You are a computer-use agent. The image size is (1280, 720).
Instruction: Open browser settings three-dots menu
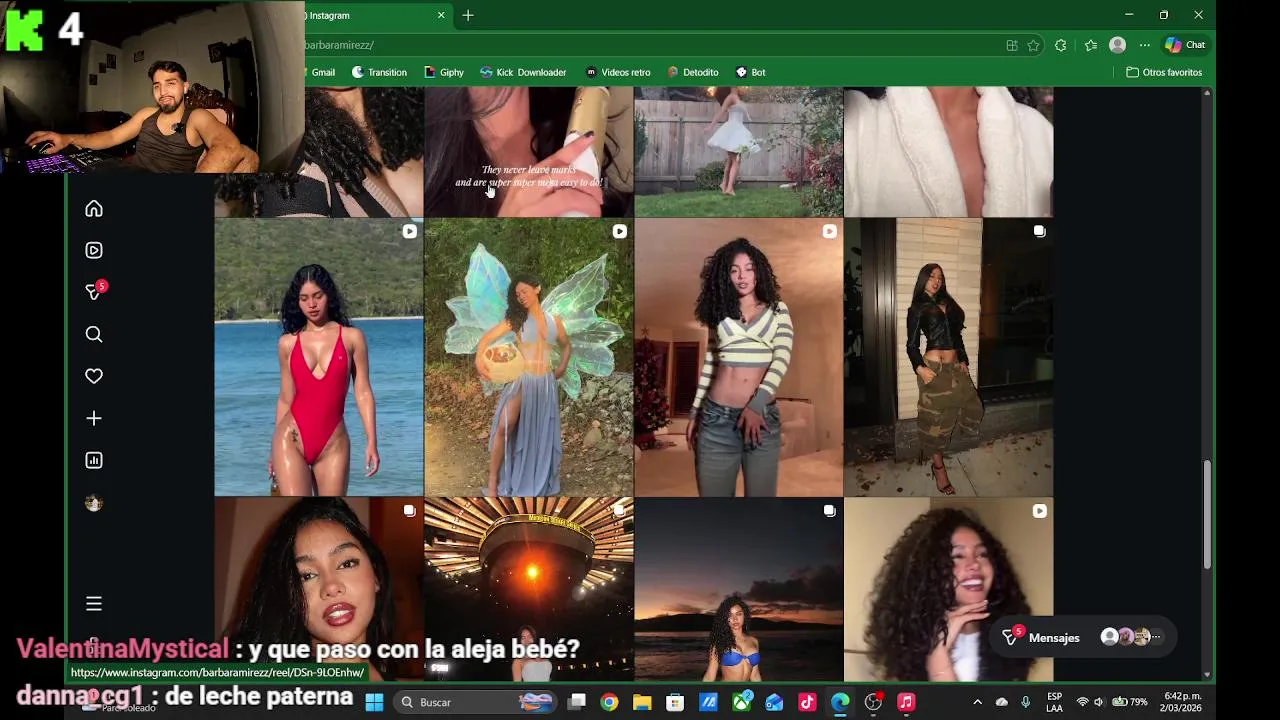coord(1145,45)
